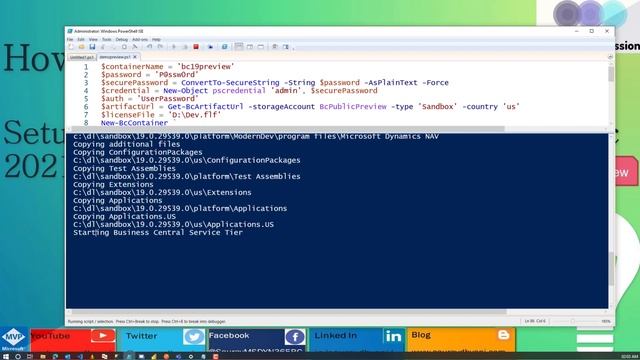The width and height of the screenshot is (640, 360).
Task: Click 'New-BcContainer' on line 8
Action: coord(134,123)
